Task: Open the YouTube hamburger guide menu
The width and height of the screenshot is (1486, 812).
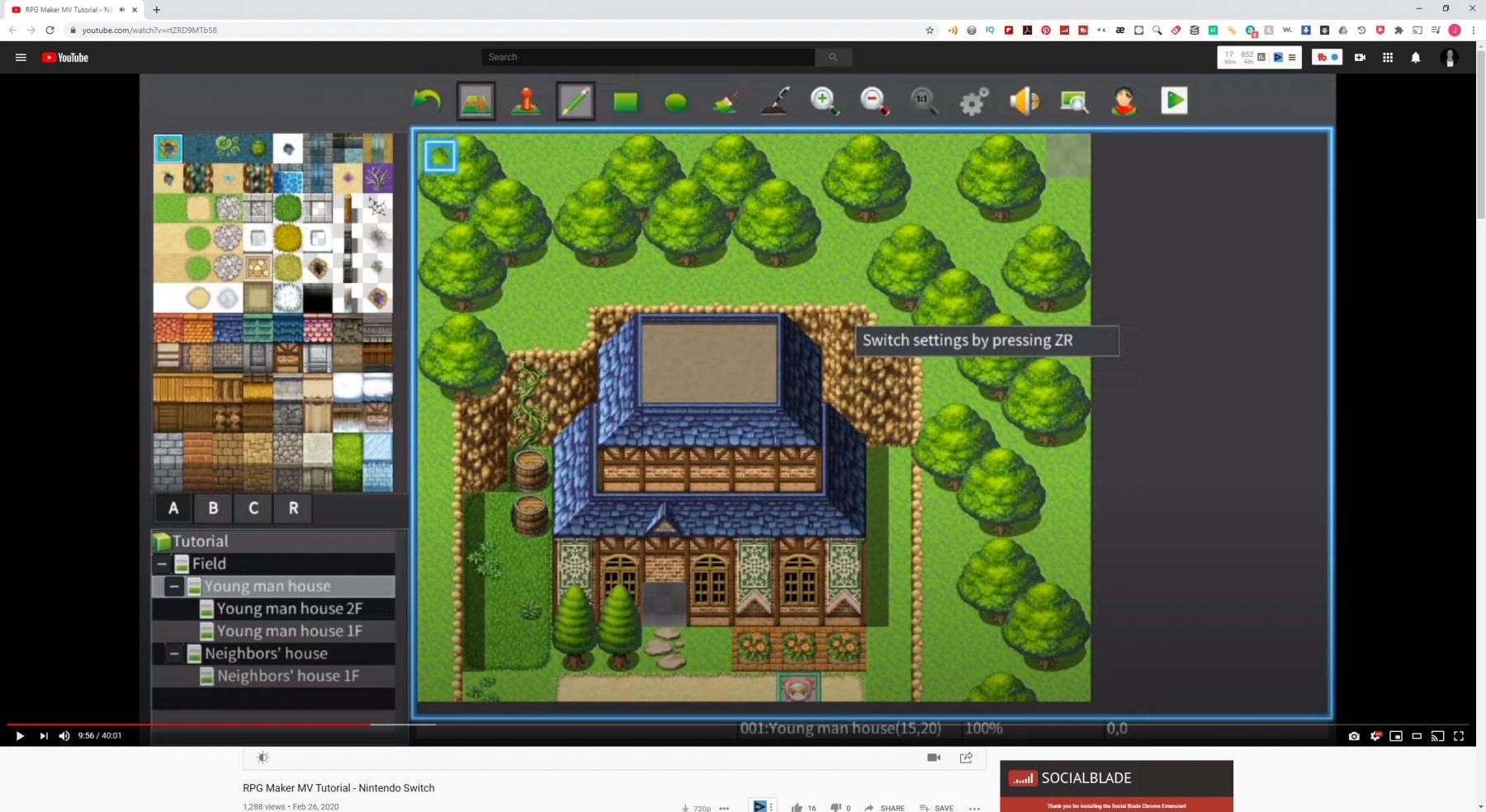Action: pyautogui.click(x=21, y=58)
